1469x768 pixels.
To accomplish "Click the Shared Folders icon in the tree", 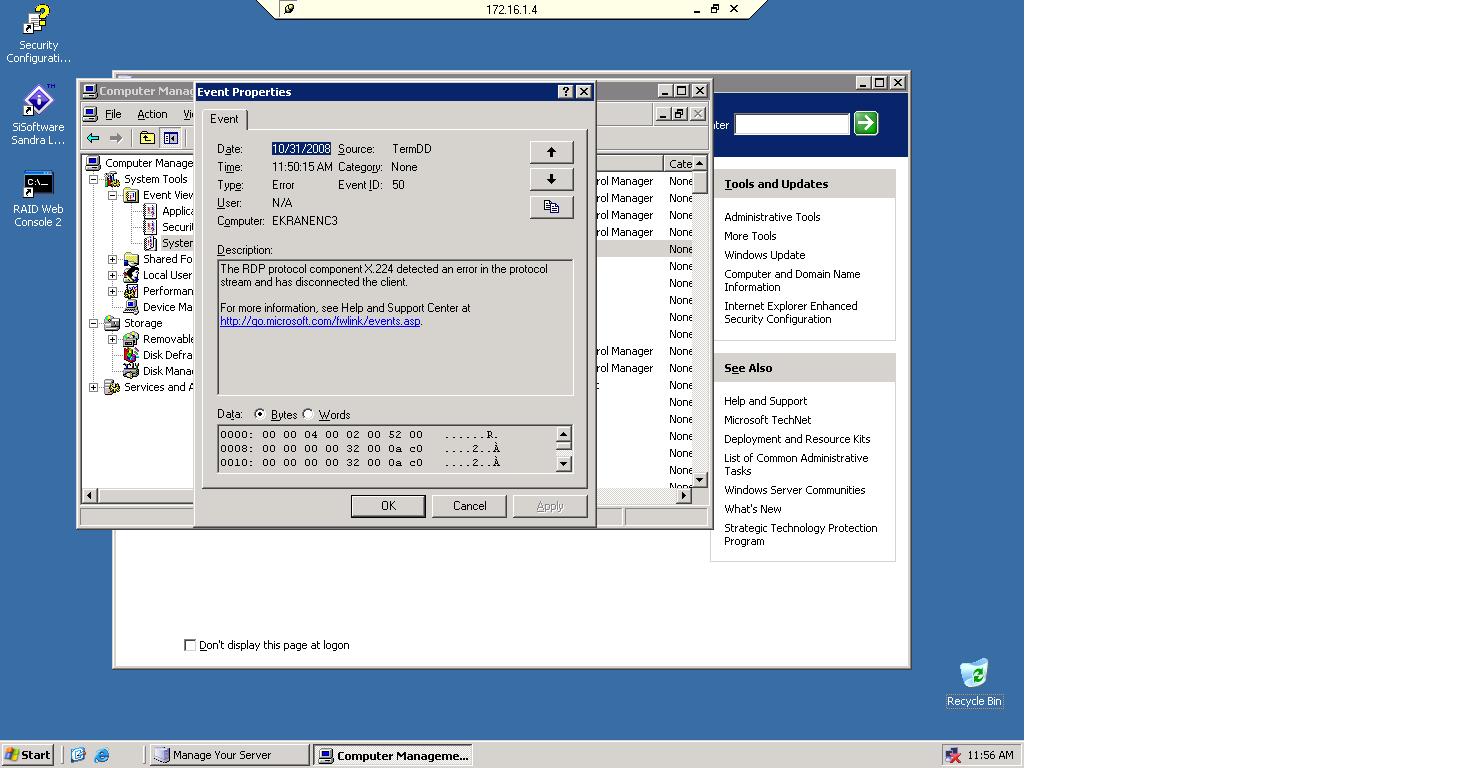I will click(131, 259).
